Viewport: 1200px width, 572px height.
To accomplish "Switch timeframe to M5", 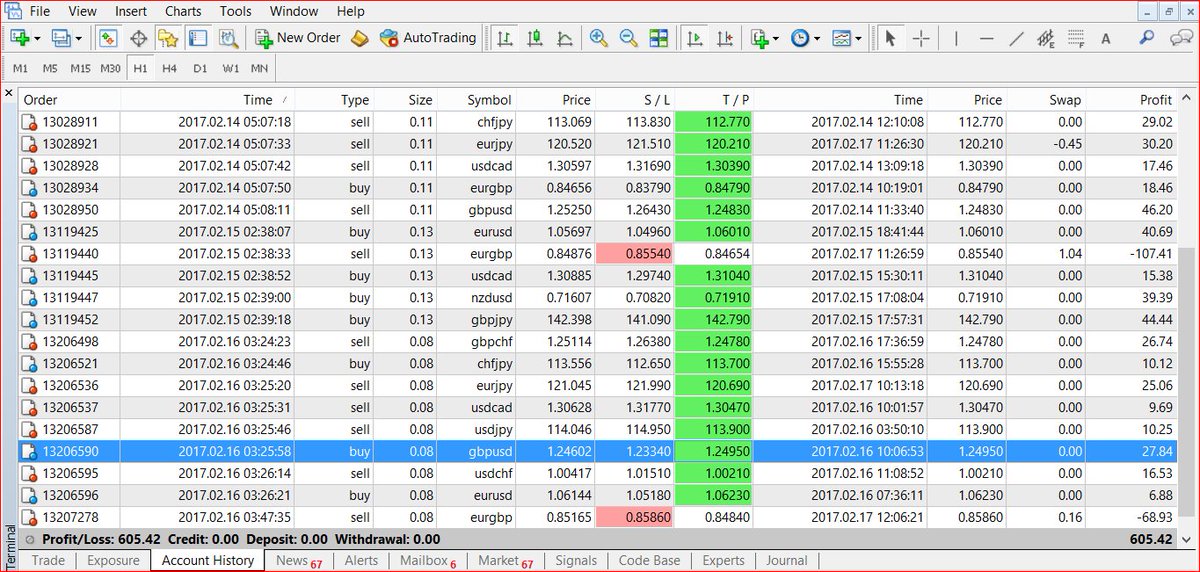I will coord(50,68).
